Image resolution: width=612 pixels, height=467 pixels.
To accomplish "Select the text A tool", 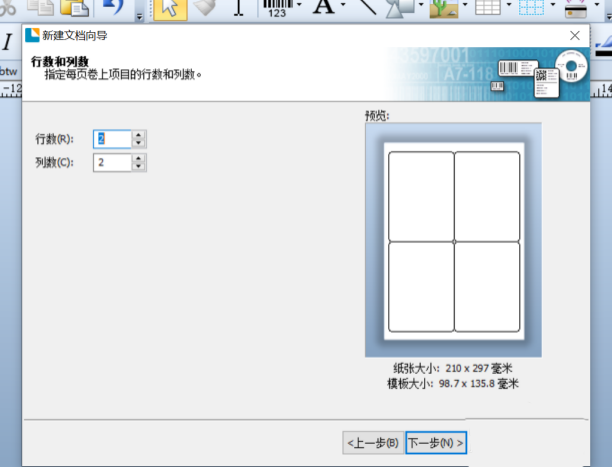I will point(324,7).
